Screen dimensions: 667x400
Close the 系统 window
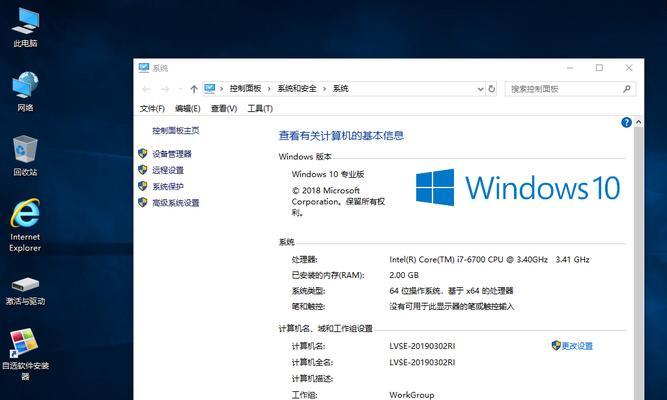tap(629, 68)
